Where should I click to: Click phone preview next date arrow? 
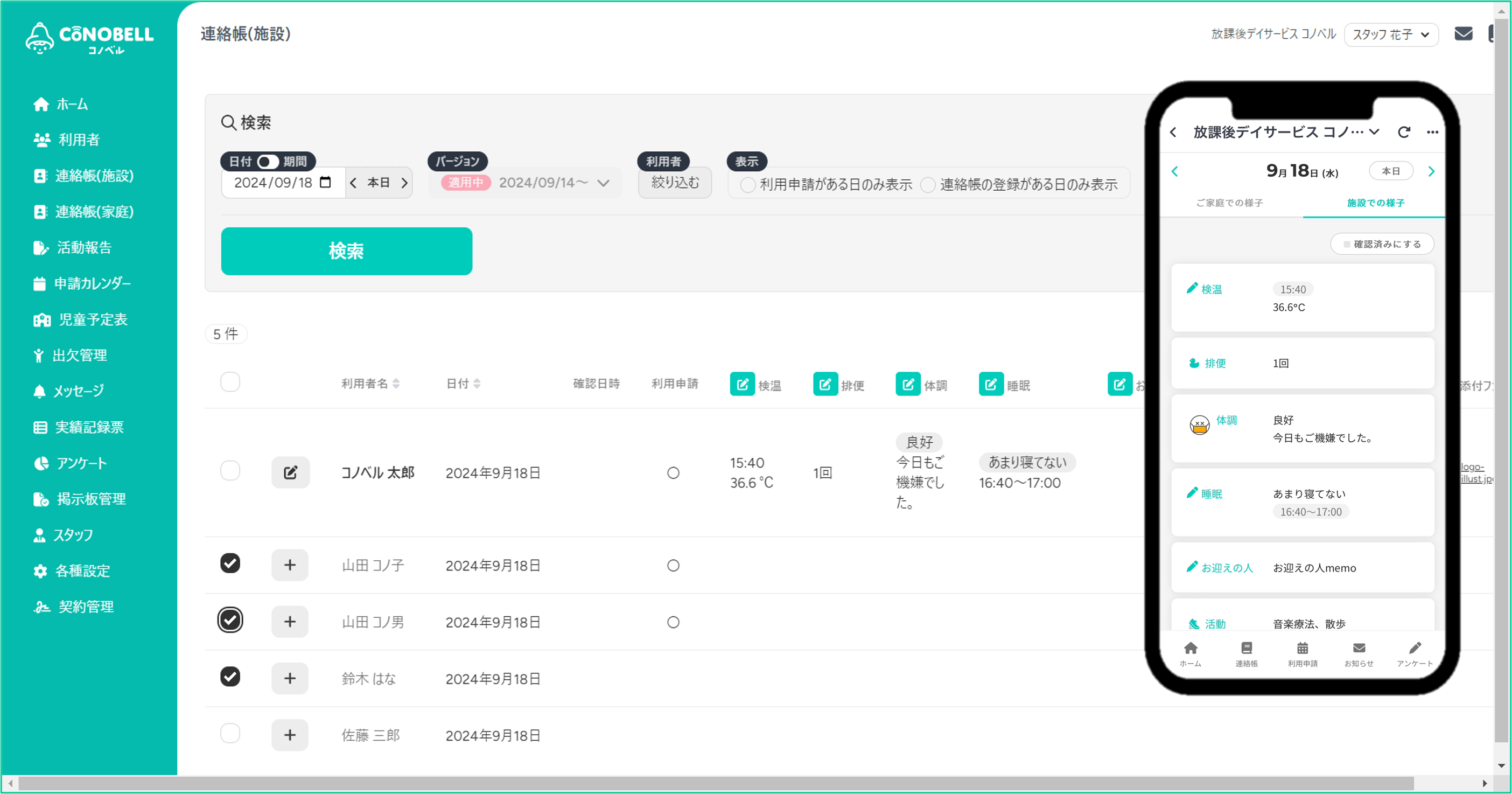pos(1431,171)
